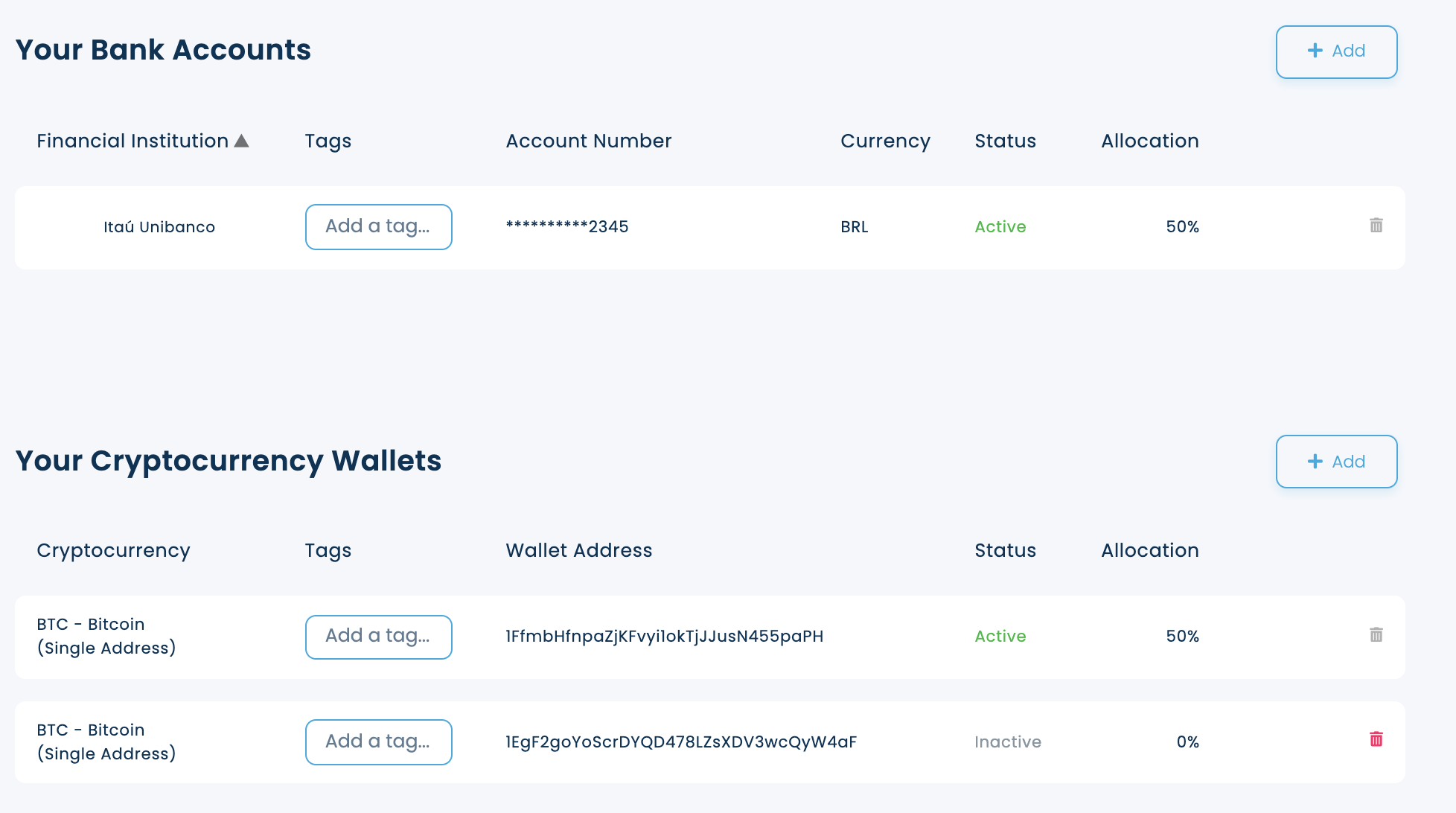Add a new cryptocurrency wallet
Viewport: 1456px width, 813px height.
click(x=1336, y=462)
